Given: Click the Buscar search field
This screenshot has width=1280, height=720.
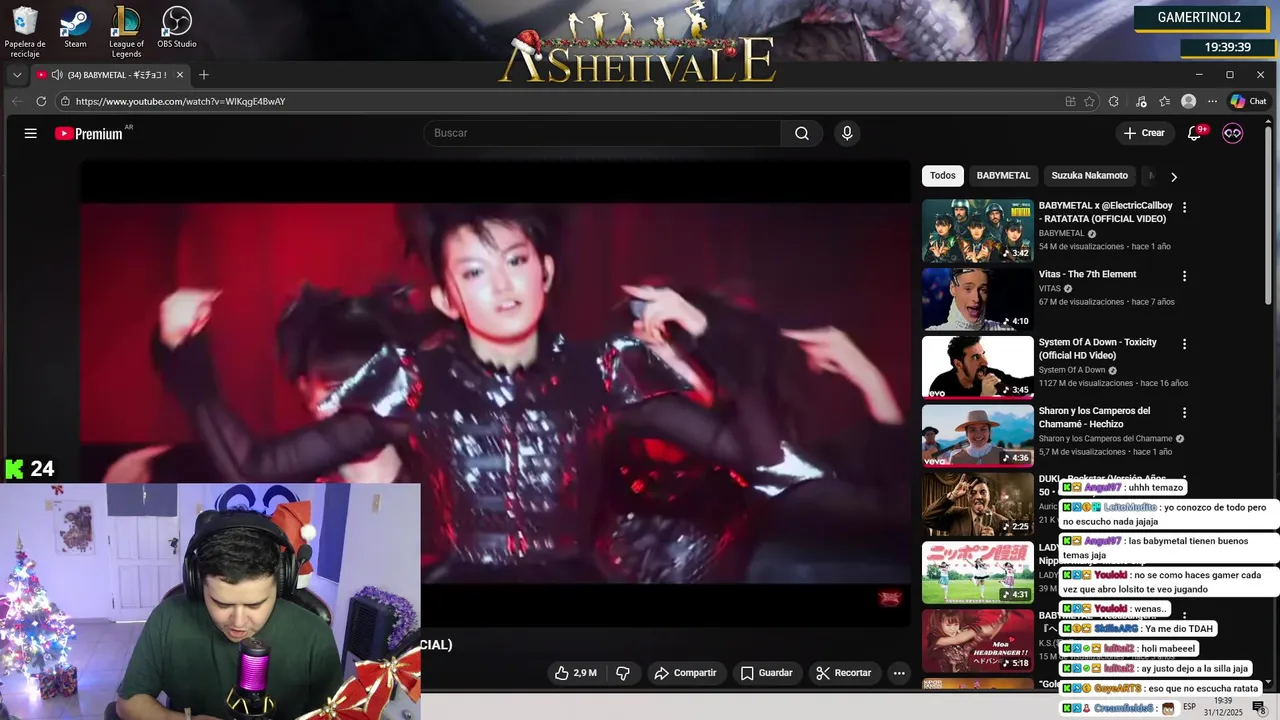Looking at the screenshot, I should click(602, 133).
